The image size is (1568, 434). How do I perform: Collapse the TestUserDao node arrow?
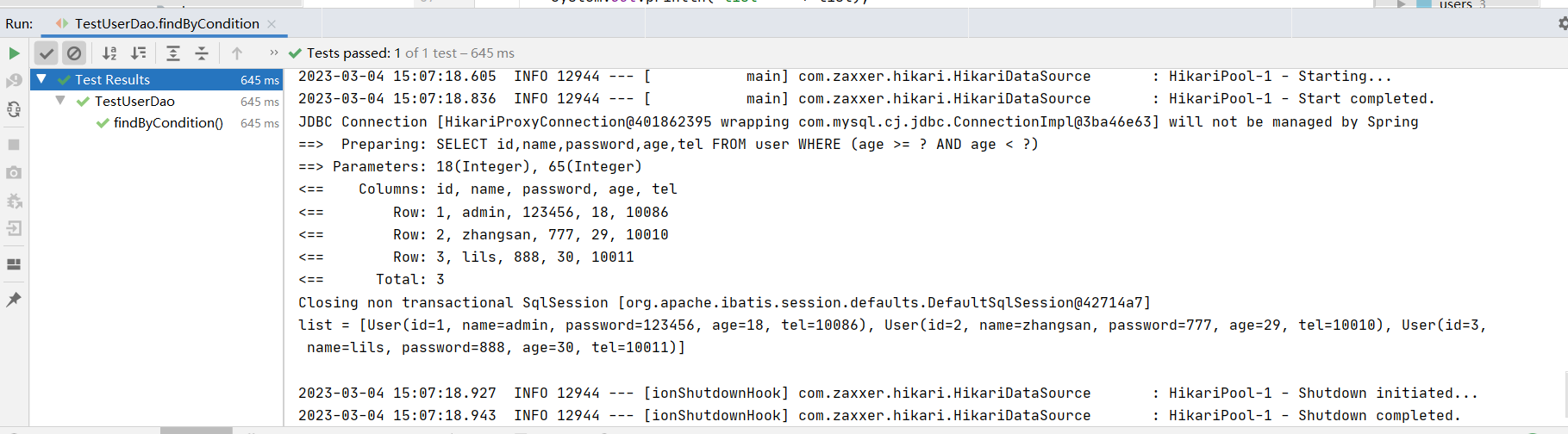click(60, 101)
